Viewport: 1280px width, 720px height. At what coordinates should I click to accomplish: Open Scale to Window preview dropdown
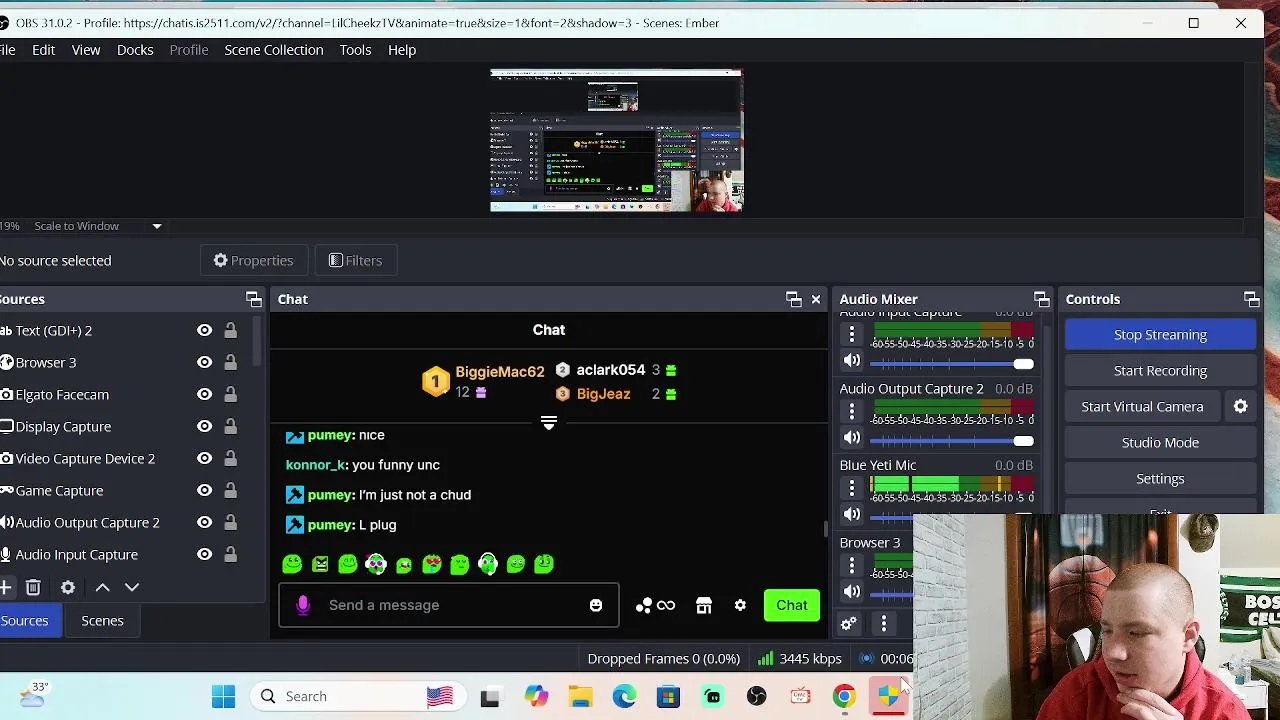click(156, 226)
